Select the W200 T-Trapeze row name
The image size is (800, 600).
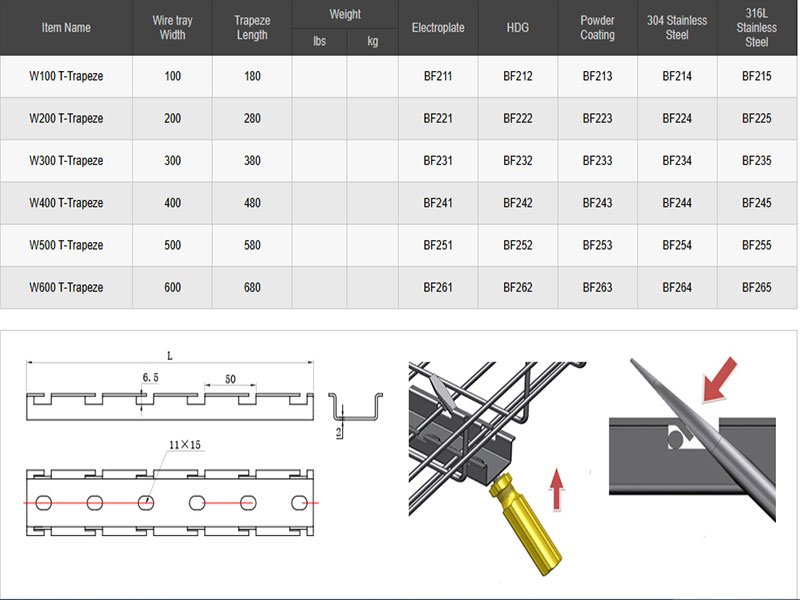coord(66,119)
